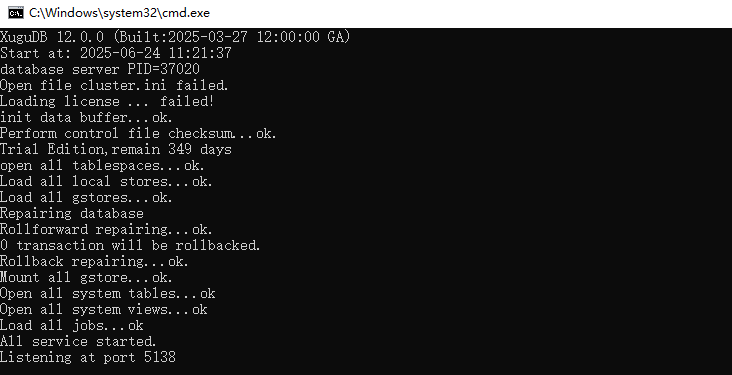
Task: Click the Repairing database line
Action: click(72, 213)
